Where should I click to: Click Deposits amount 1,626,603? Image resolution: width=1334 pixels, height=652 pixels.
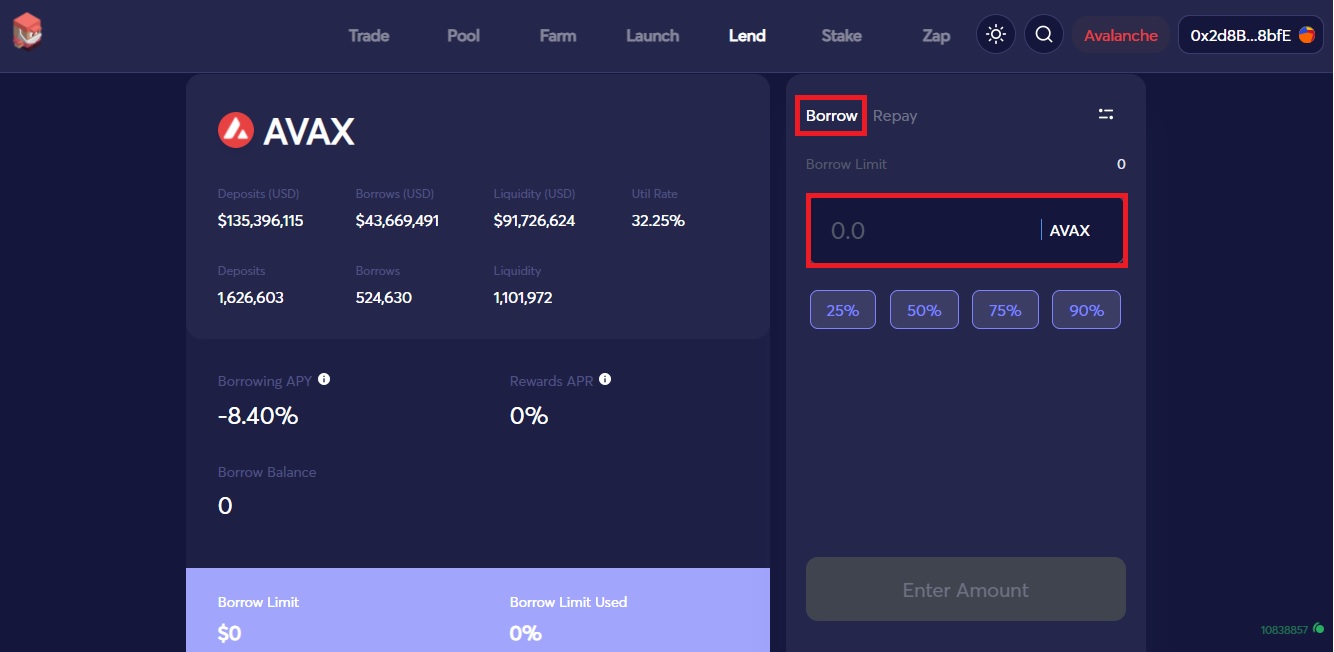[x=250, y=297]
